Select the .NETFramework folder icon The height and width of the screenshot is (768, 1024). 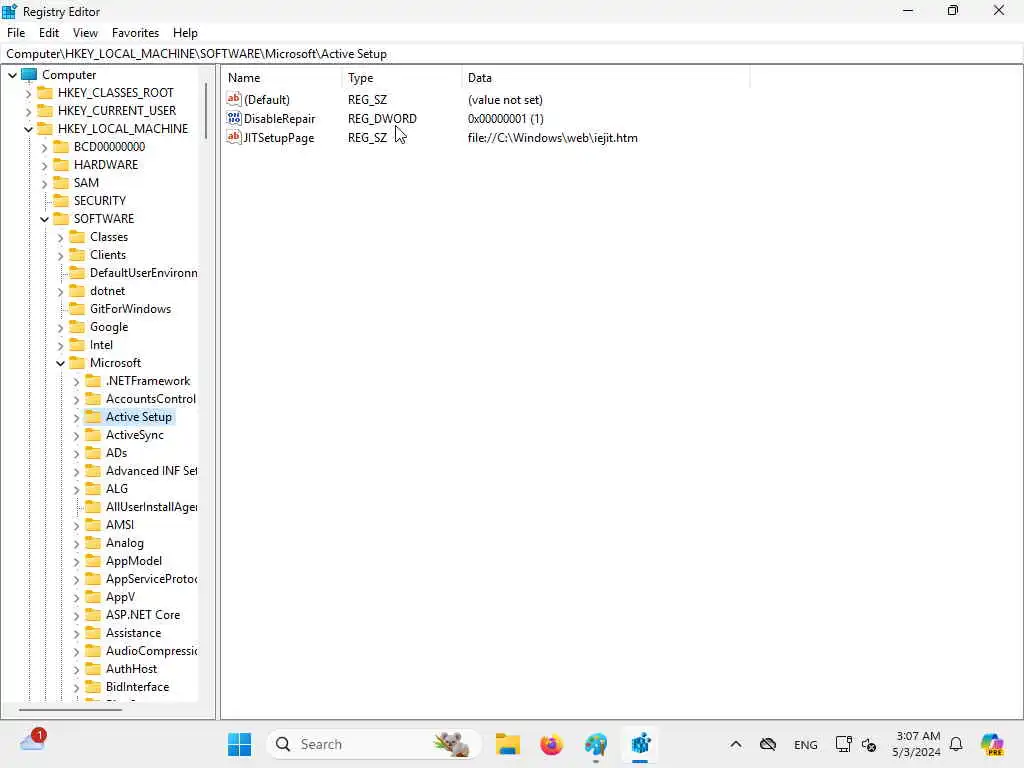[93, 381]
